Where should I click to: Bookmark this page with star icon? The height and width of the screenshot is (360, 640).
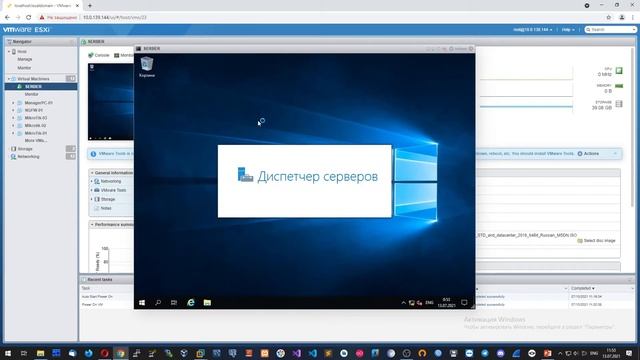[x=609, y=18]
